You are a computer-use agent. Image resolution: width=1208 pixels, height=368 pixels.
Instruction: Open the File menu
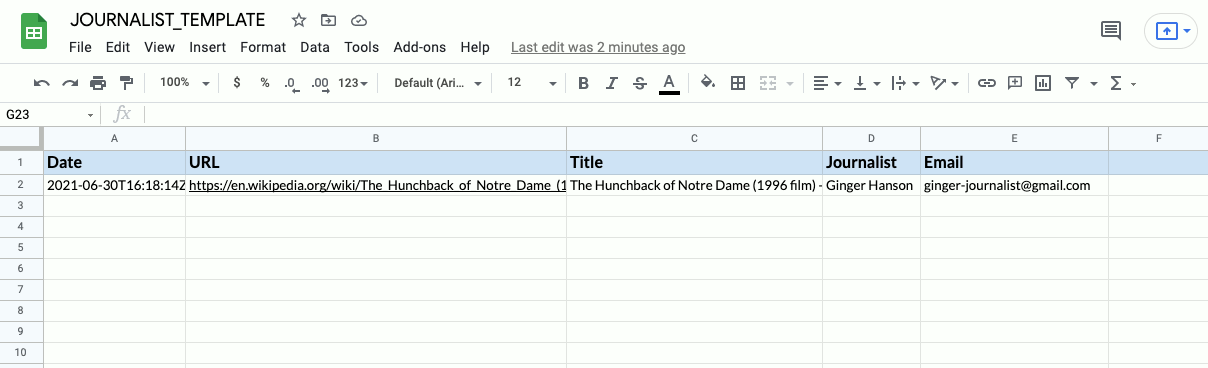pos(80,47)
